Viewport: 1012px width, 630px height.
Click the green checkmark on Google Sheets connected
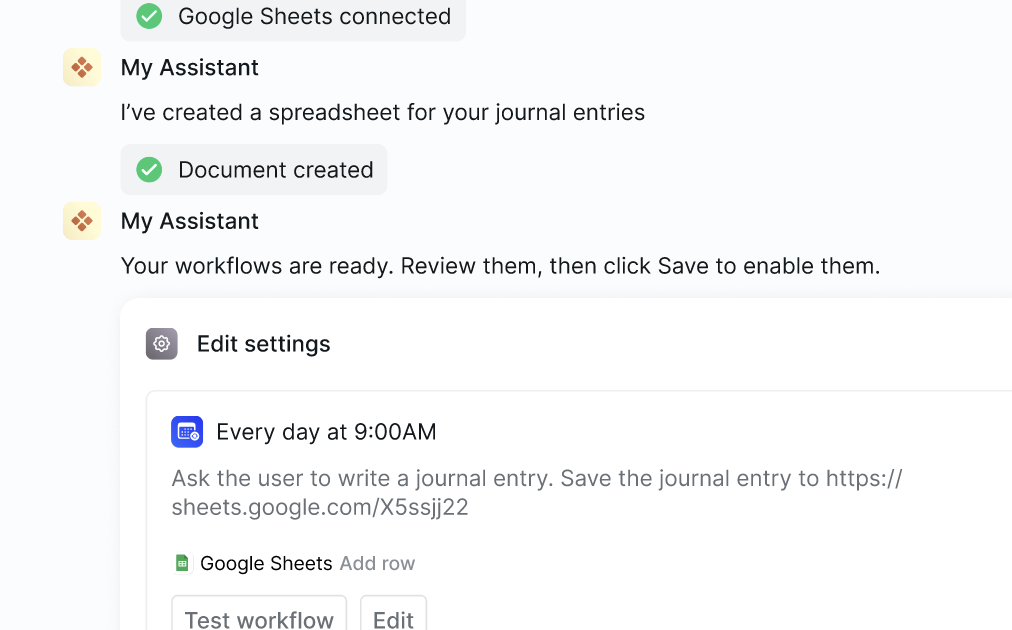point(149,16)
